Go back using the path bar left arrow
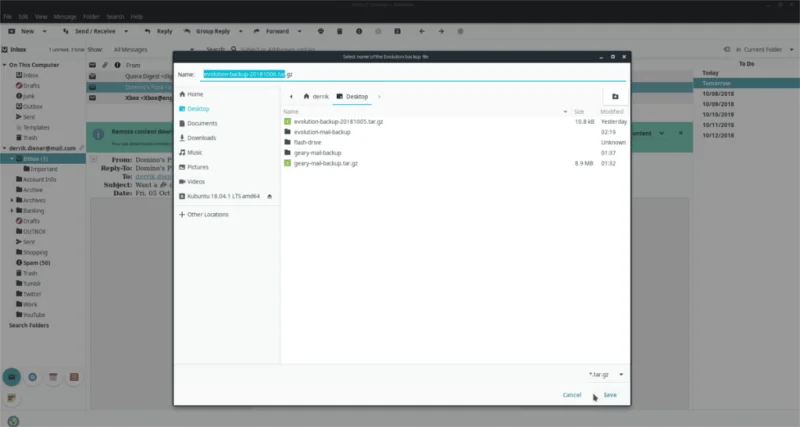 [291, 96]
